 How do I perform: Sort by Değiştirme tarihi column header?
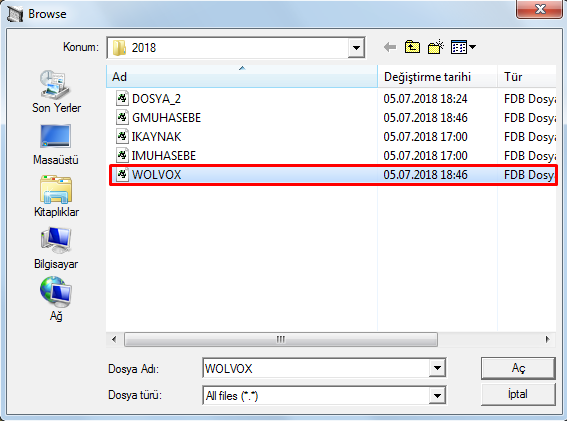pos(437,76)
